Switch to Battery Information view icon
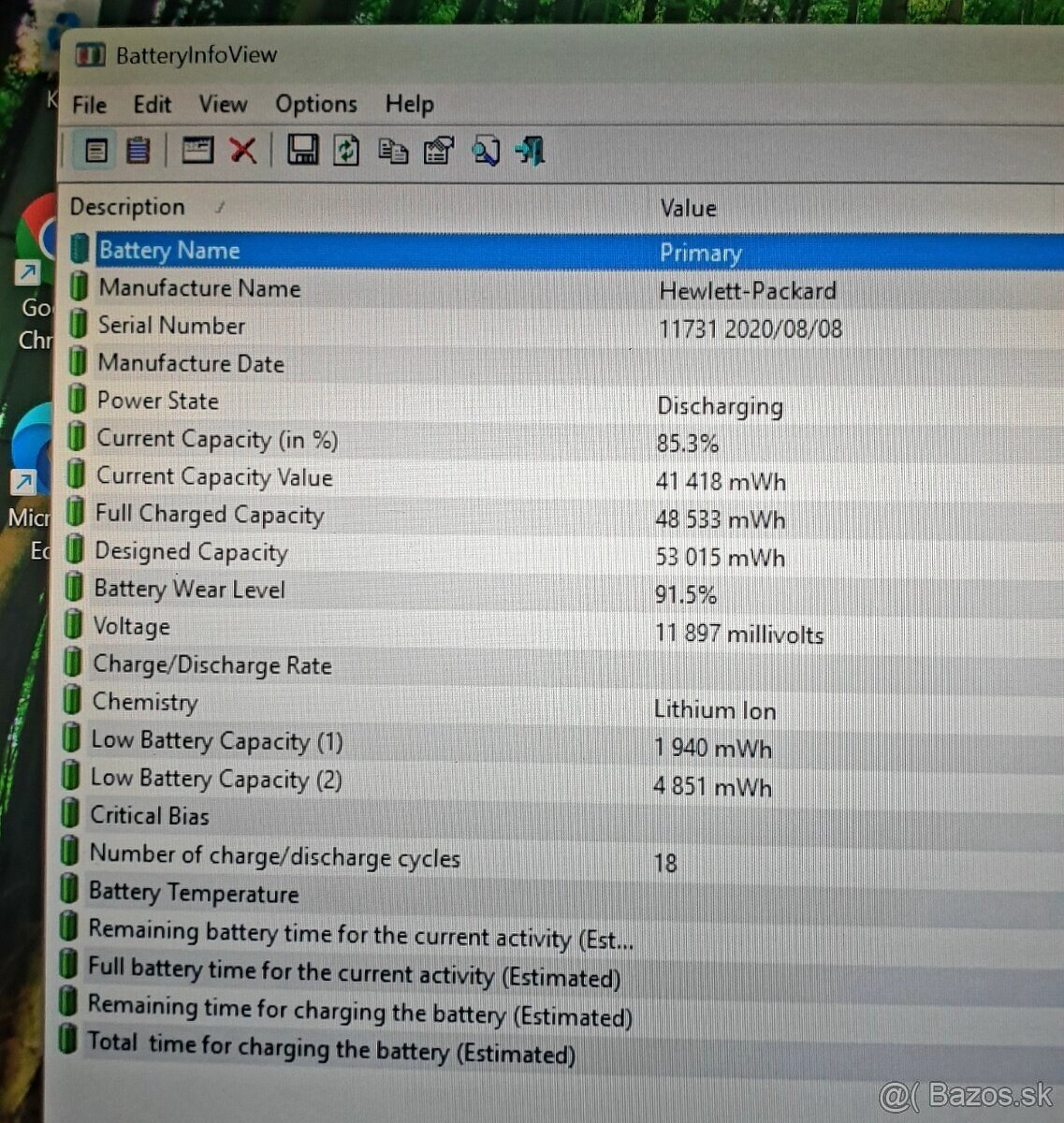The width and height of the screenshot is (1064, 1123). 95,150
